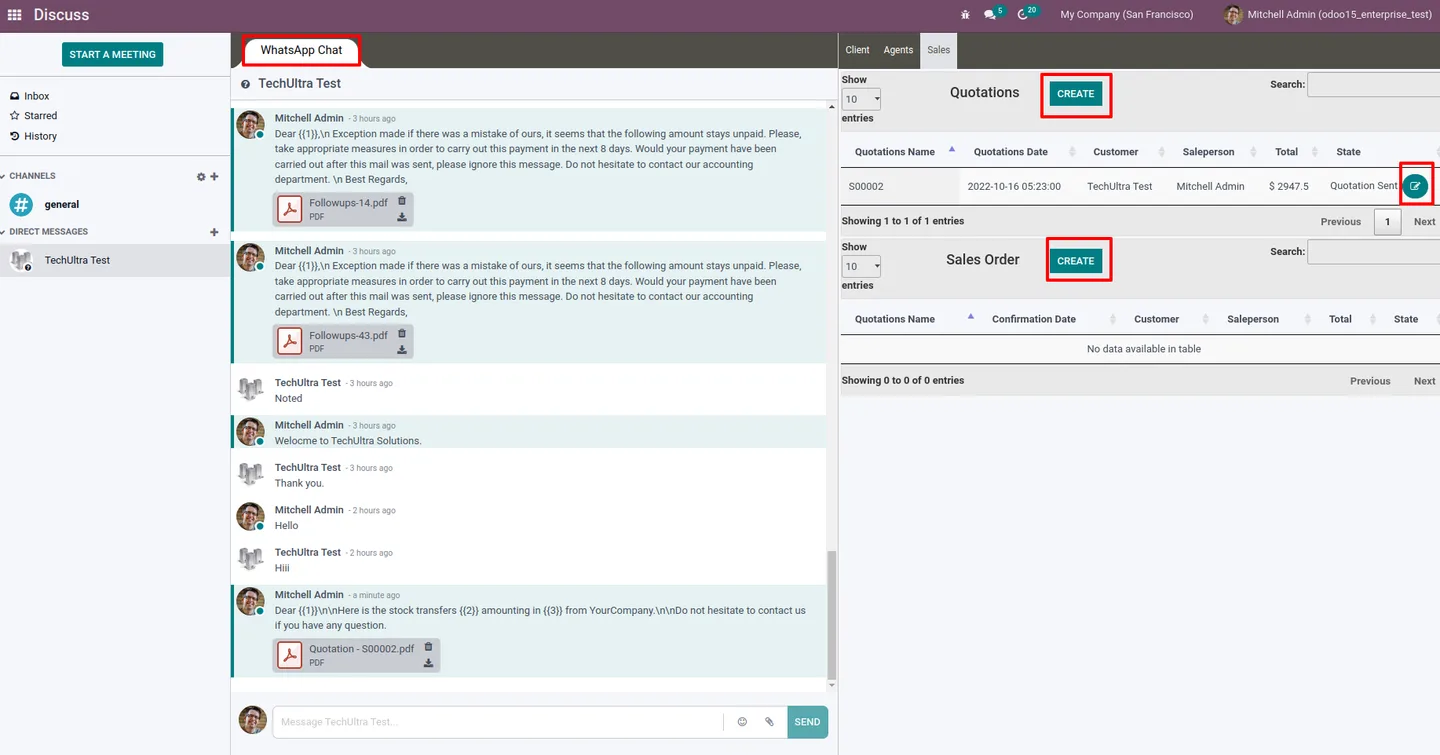Open Starred messages in sidebar
1440x755 pixels.
click(x=41, y=116)
